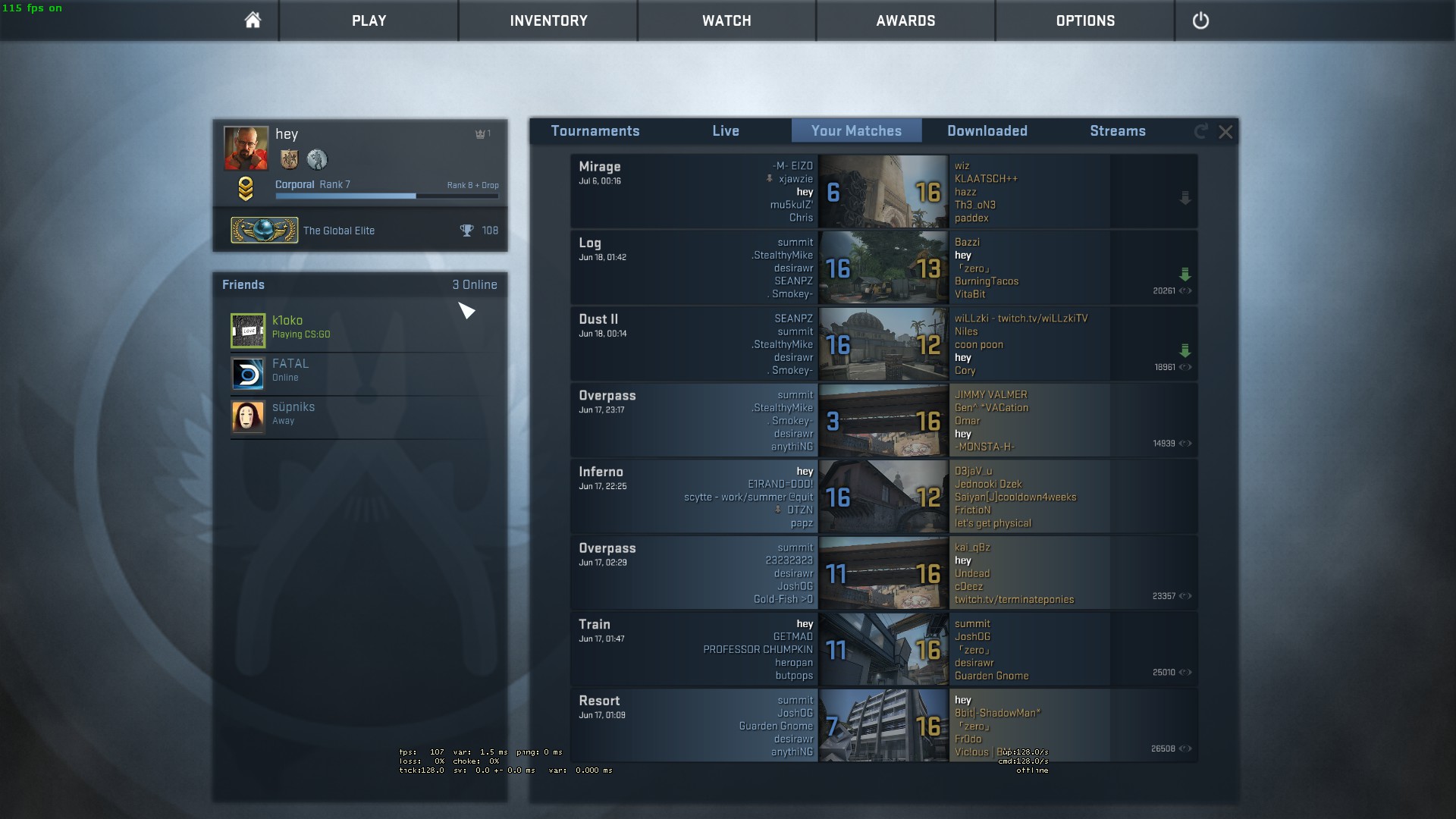Open k1oko friend avatar
Image resolution: width=1456 pixels, height=819 pixels.
tap(248, 331)
